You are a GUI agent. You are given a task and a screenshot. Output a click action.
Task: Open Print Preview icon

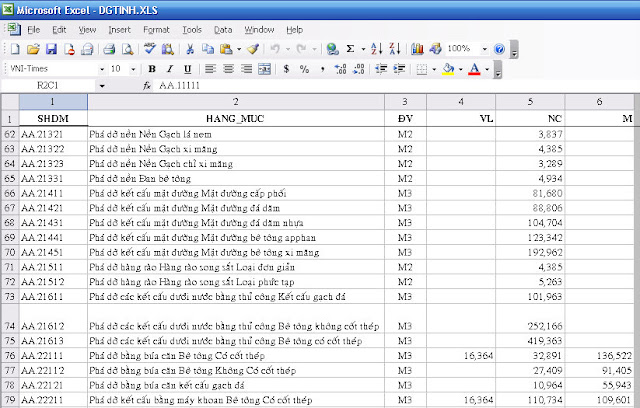(128, 49)
